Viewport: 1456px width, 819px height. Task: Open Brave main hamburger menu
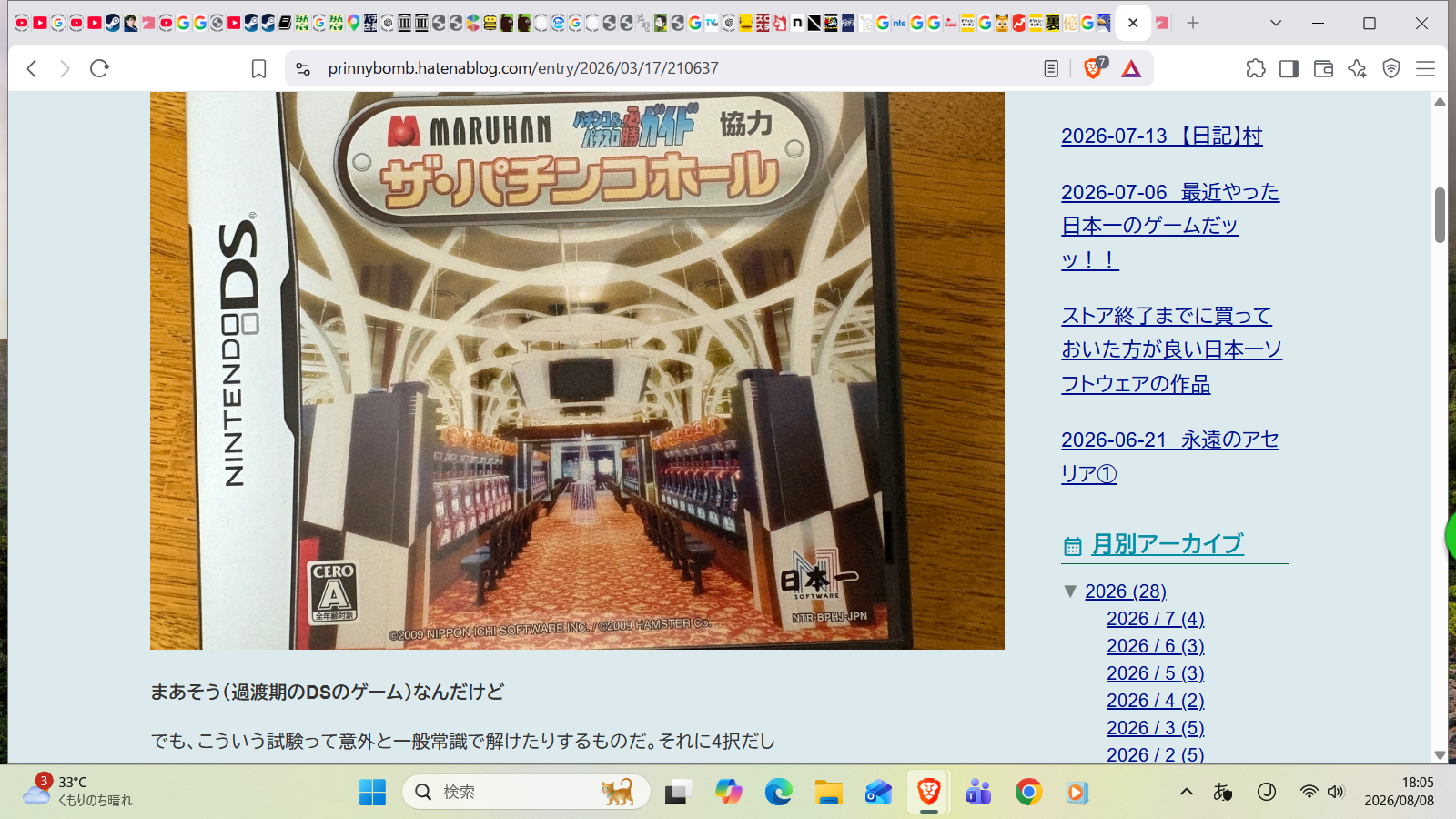1425,68
